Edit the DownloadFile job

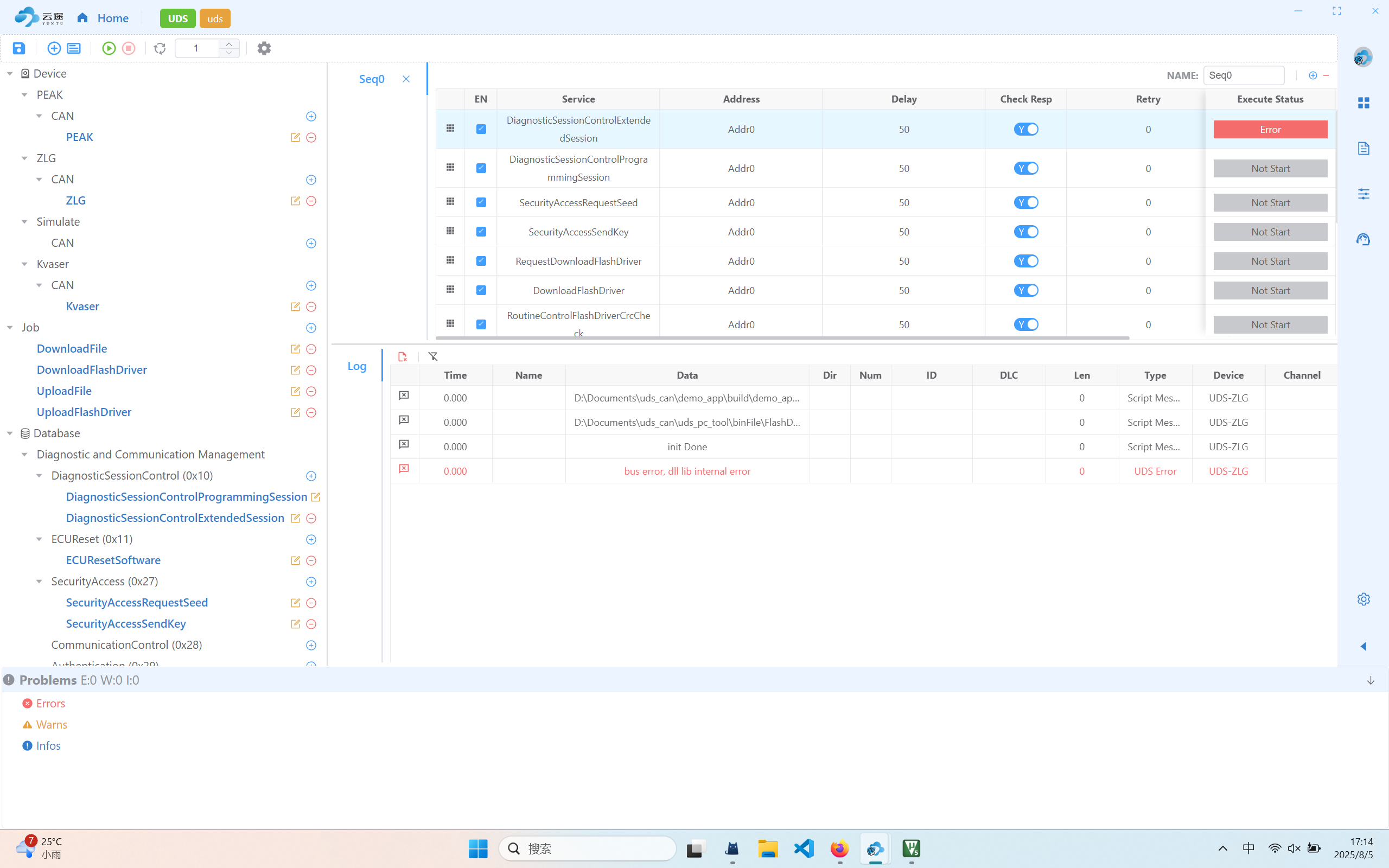pyautogui.click(x=295, y=349)
